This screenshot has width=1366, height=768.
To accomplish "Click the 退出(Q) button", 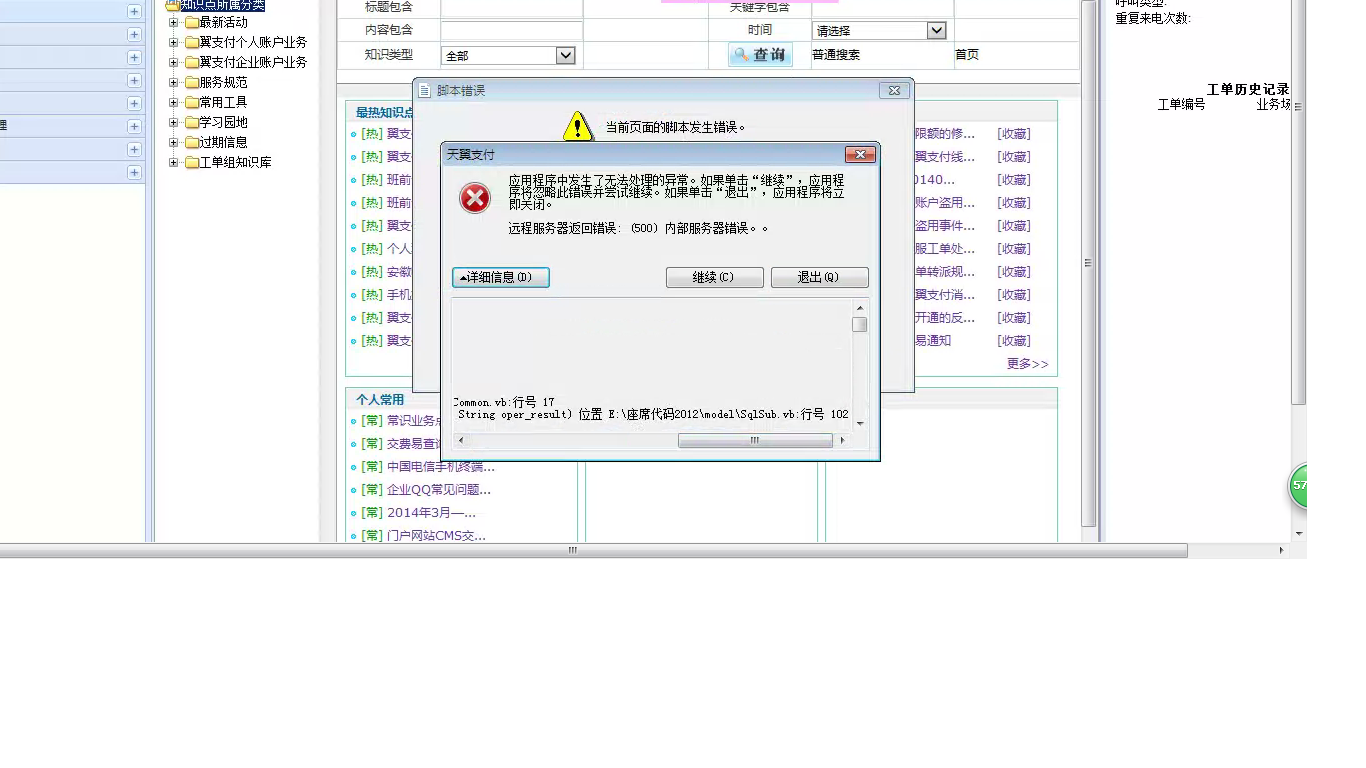I will pos(819,277).
